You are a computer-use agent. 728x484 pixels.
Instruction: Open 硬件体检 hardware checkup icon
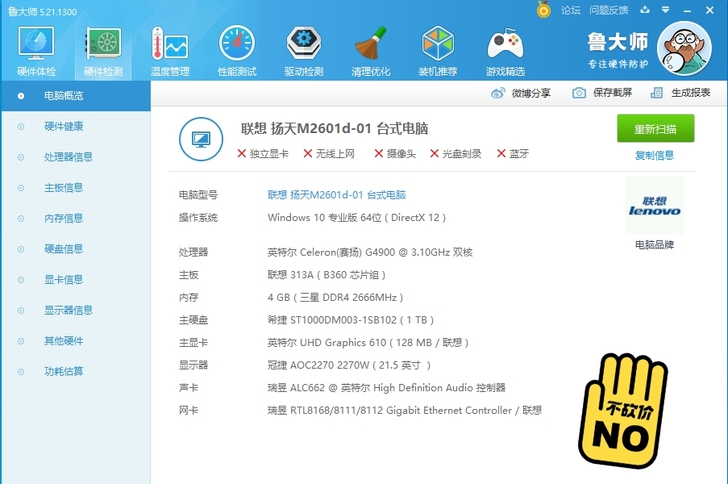point(36,51)
